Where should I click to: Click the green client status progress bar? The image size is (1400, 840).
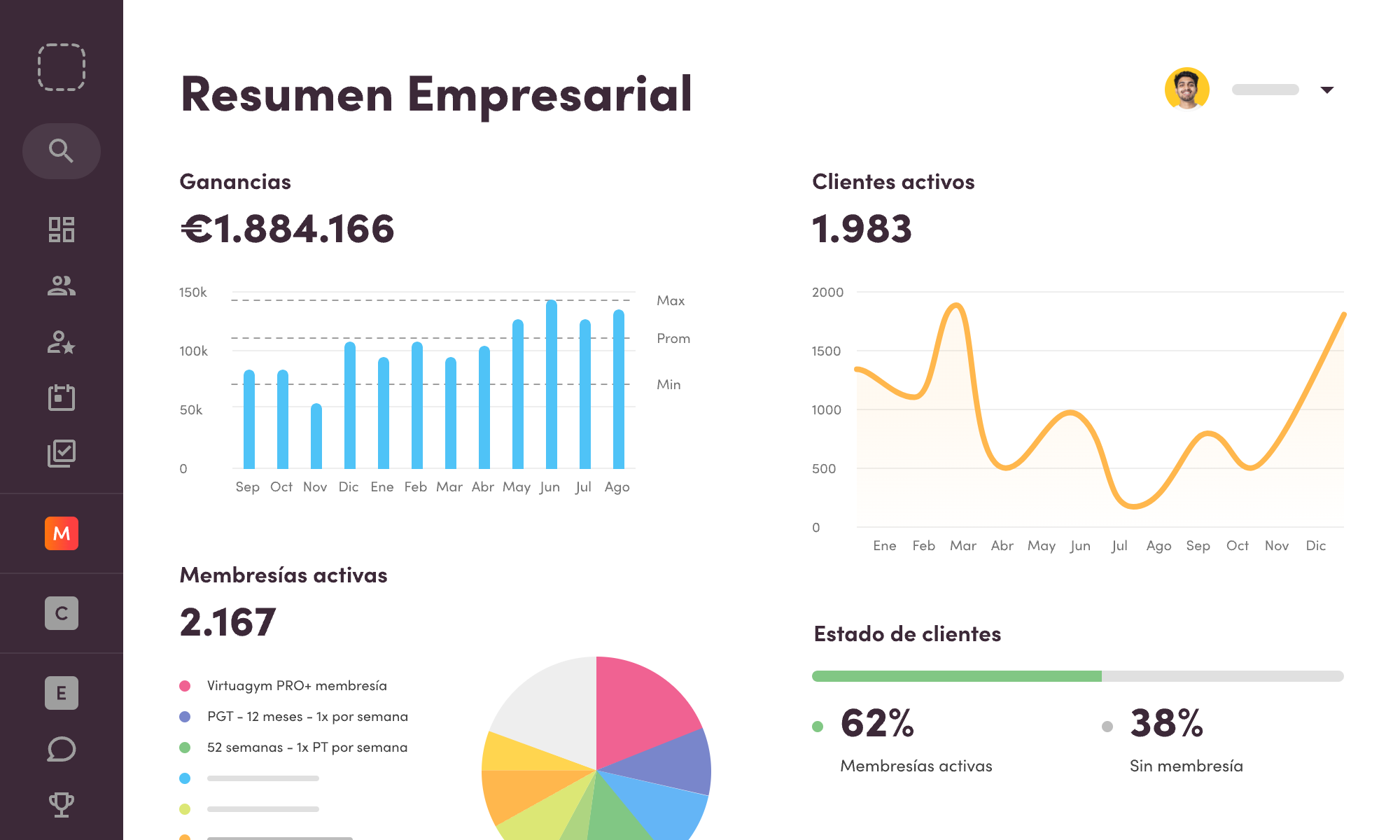[x=956, y=676]
